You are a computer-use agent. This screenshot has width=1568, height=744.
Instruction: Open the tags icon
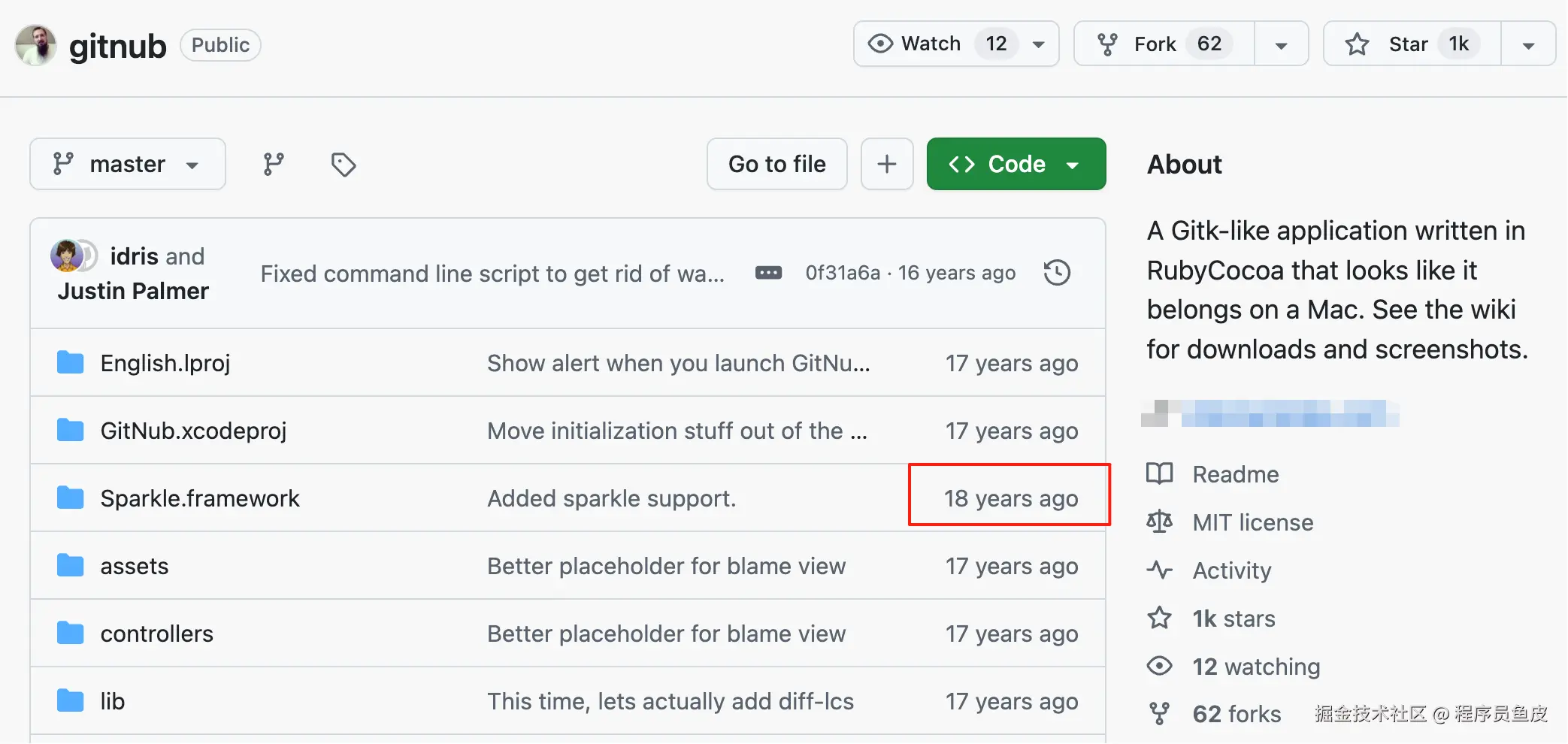pos(344,164)
